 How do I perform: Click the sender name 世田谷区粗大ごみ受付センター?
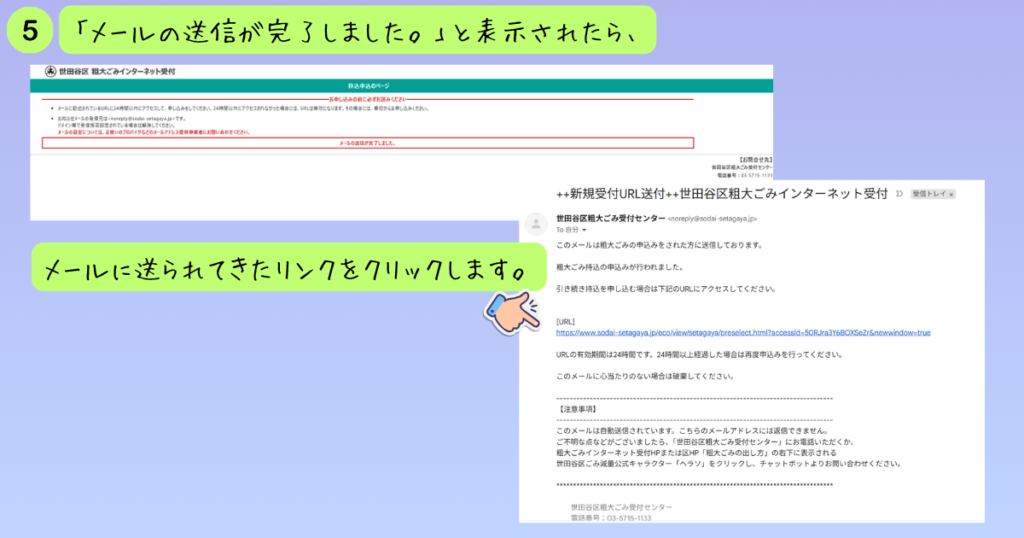pyautogui.click(x=611, y=218)
